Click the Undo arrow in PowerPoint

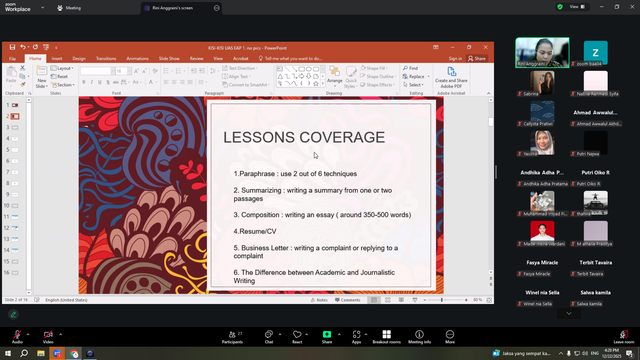(x=23, y=47)
